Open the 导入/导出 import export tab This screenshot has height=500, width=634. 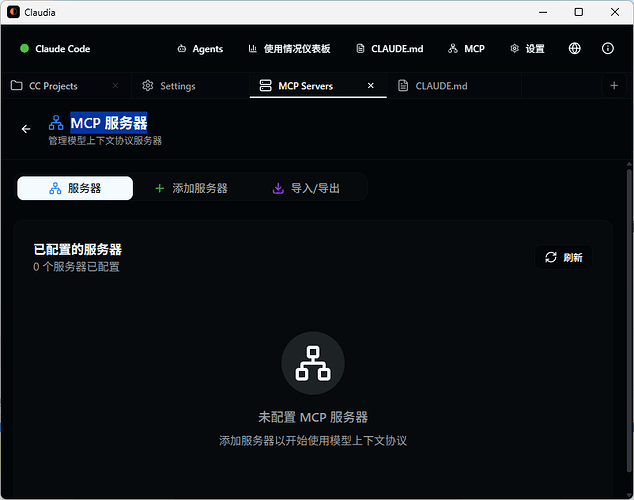tap(306, 188)
